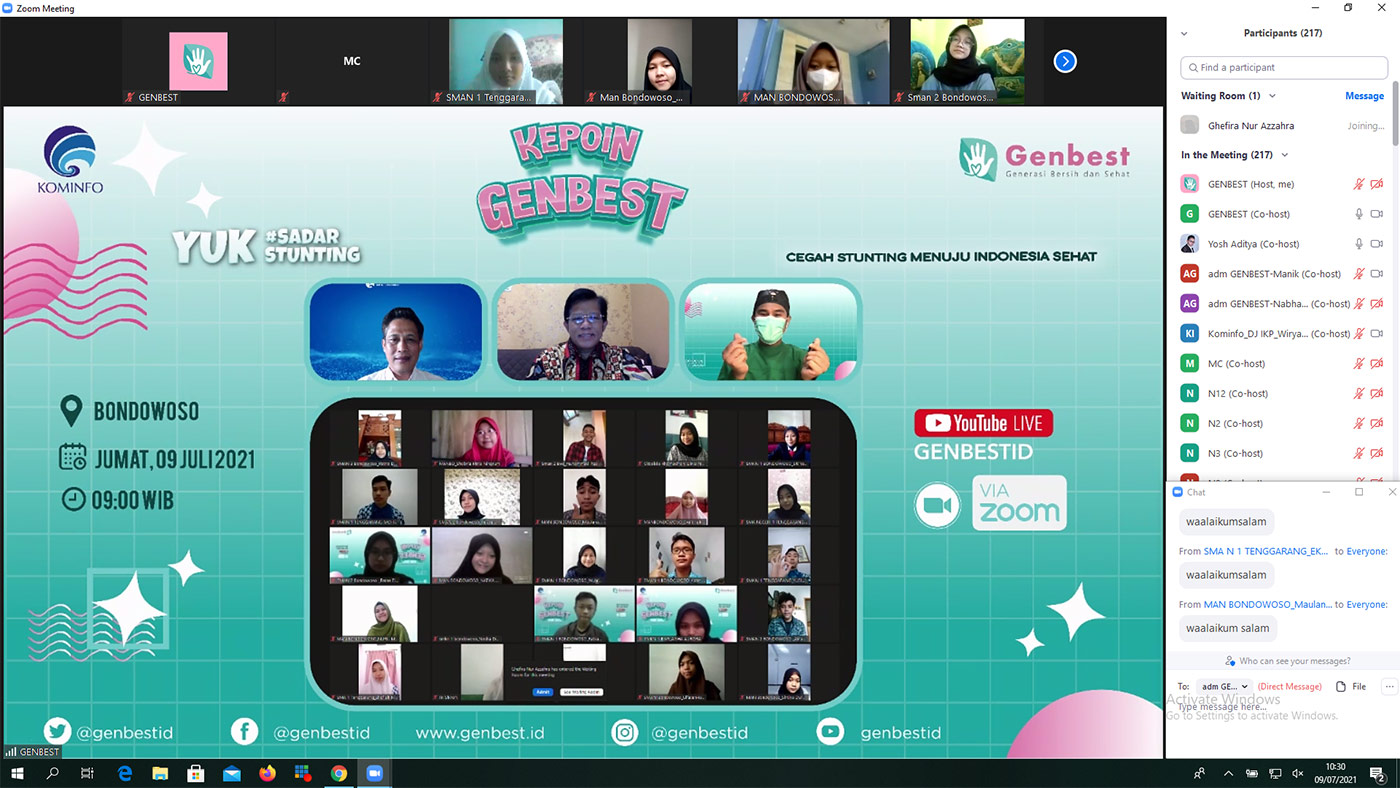Click N2 (Co-host) muted mic icon
This screenshot has width=1400, height=788.
(x=1359, y=424)
